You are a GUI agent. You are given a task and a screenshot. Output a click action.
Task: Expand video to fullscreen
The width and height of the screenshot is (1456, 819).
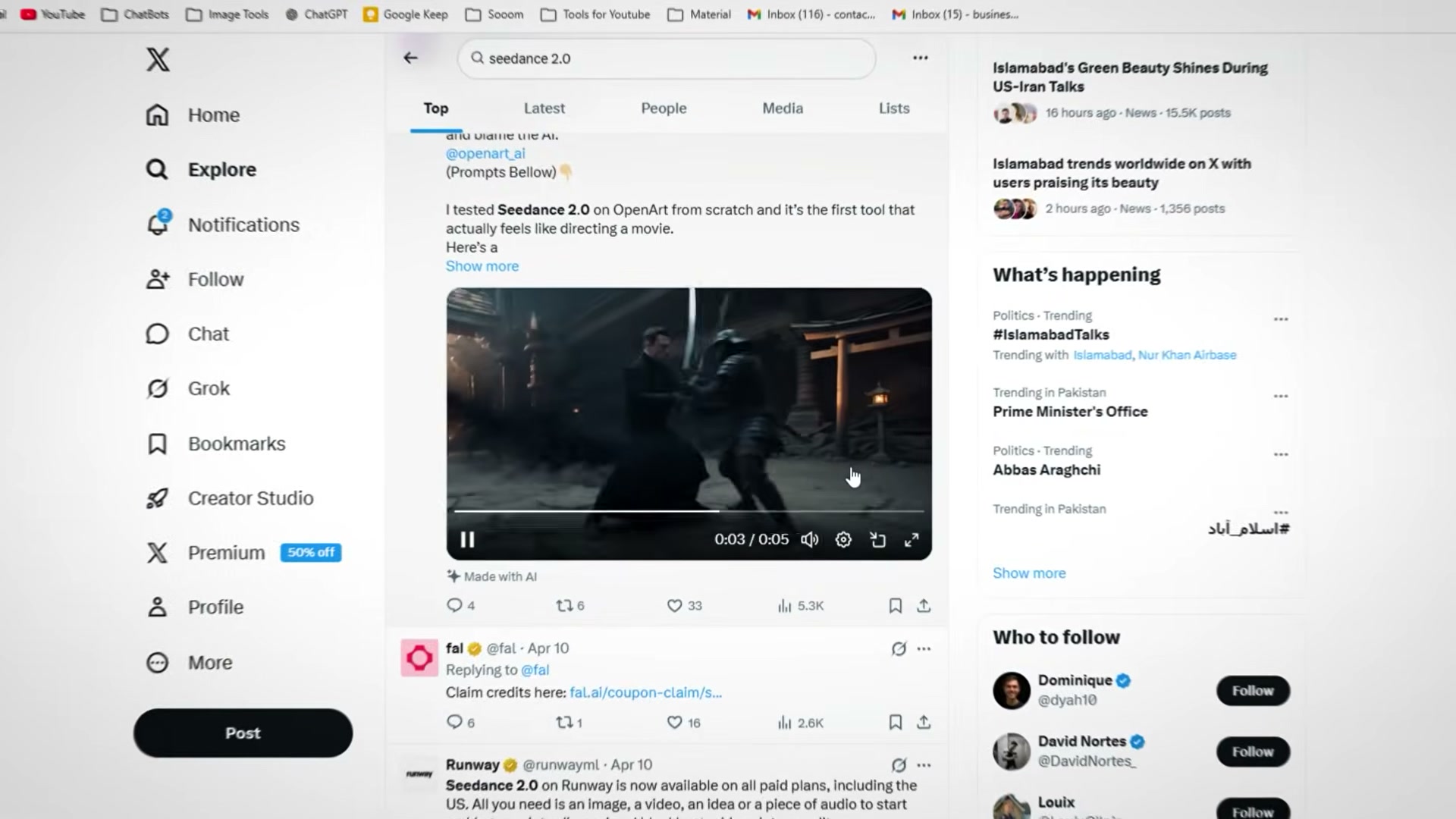tap(912, 539)
